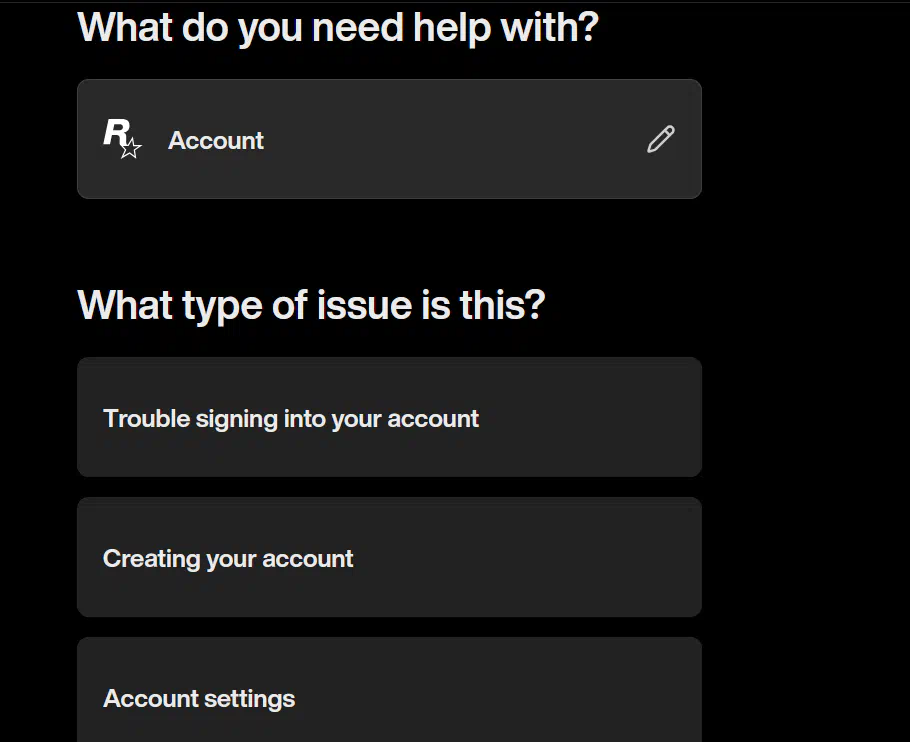Click the Rockstar Games logo icon
The width and height of the screenshot is (910, 742).
[122, 138]
